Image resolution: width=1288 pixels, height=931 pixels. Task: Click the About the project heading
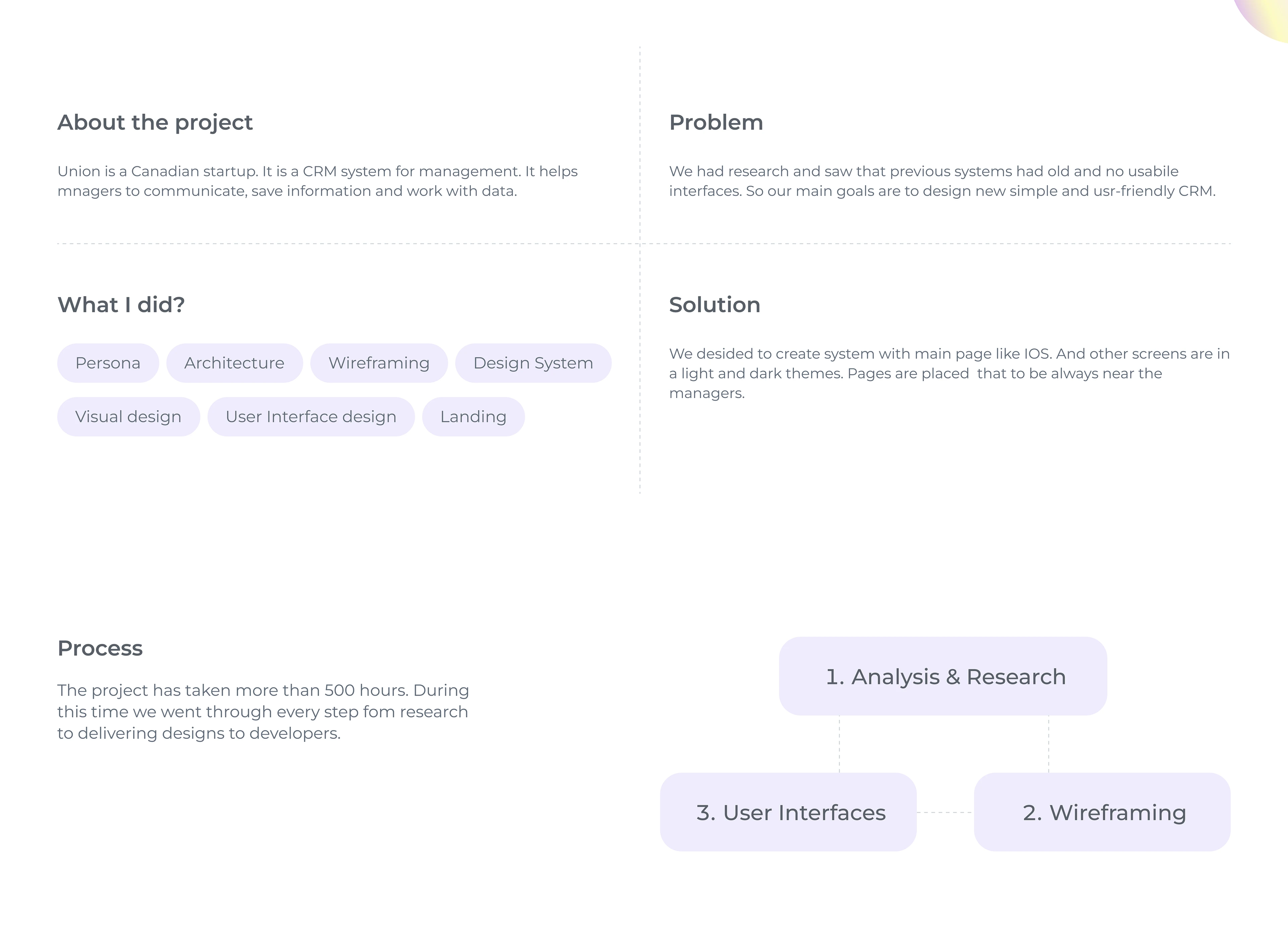[155, 123]
